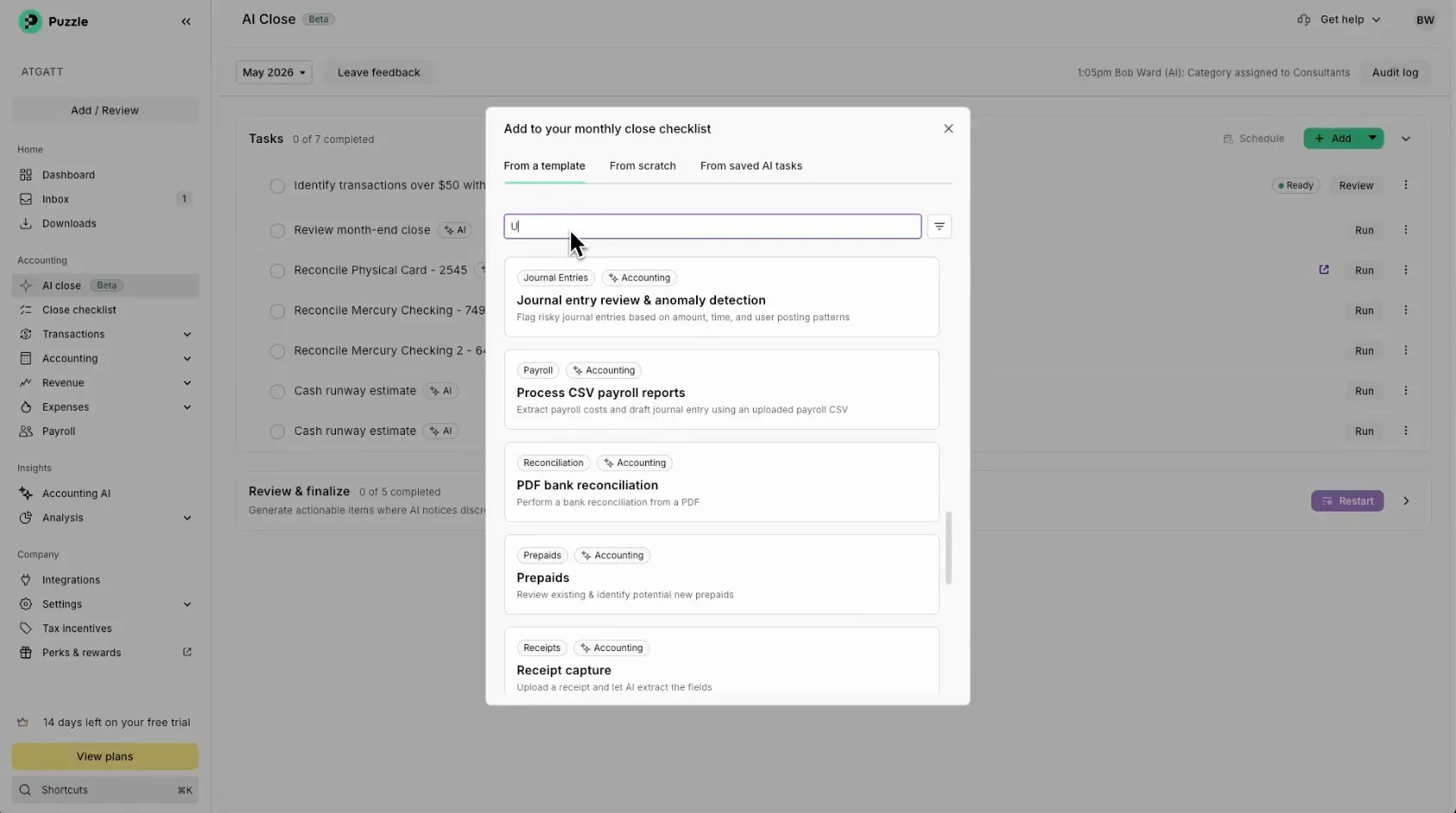Close the monthly close checklist dialog
This screenshot has width=1456, height=813.
[949, 128]
